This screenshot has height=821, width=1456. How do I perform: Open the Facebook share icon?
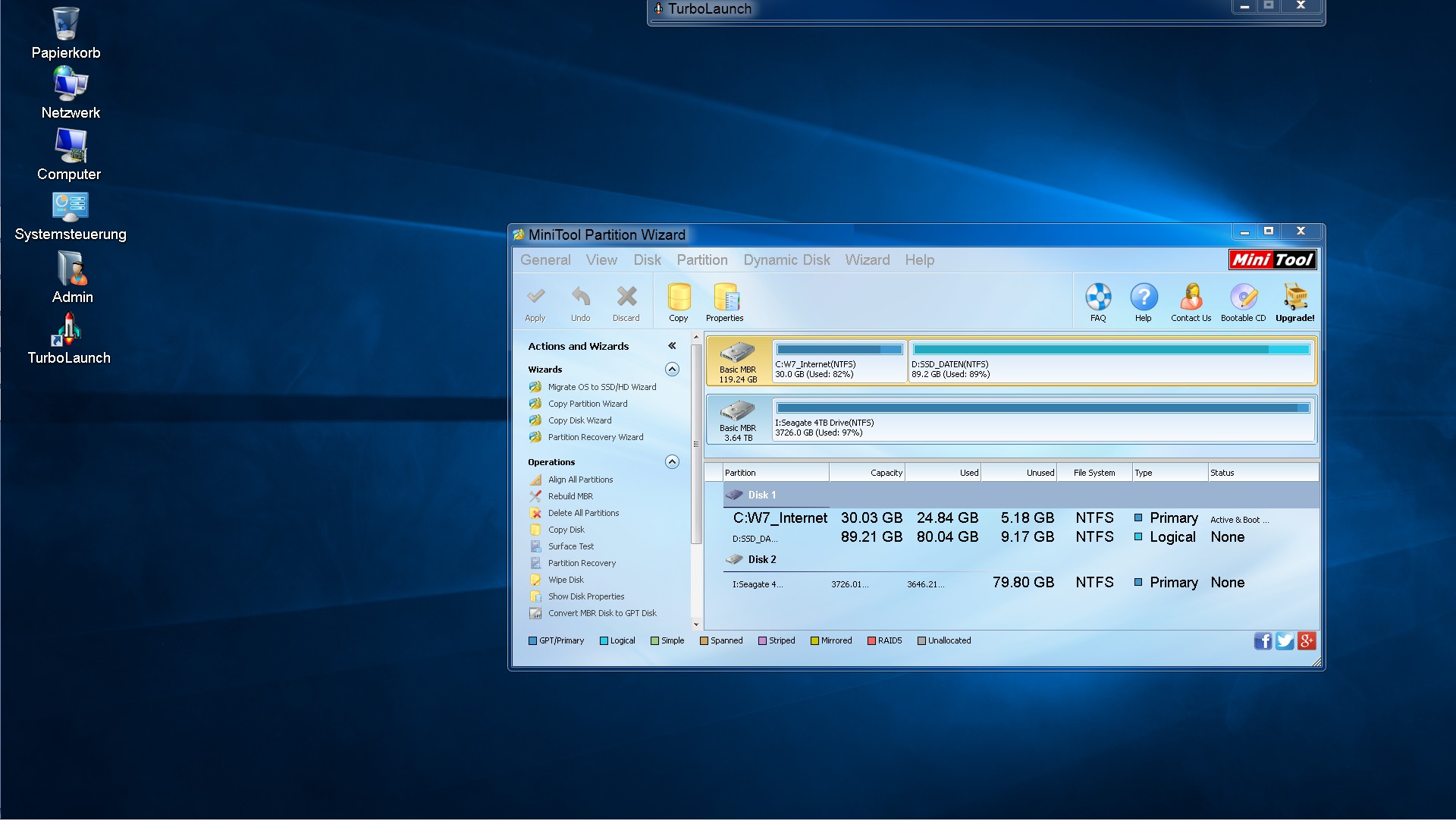(x=1263, y=642)
